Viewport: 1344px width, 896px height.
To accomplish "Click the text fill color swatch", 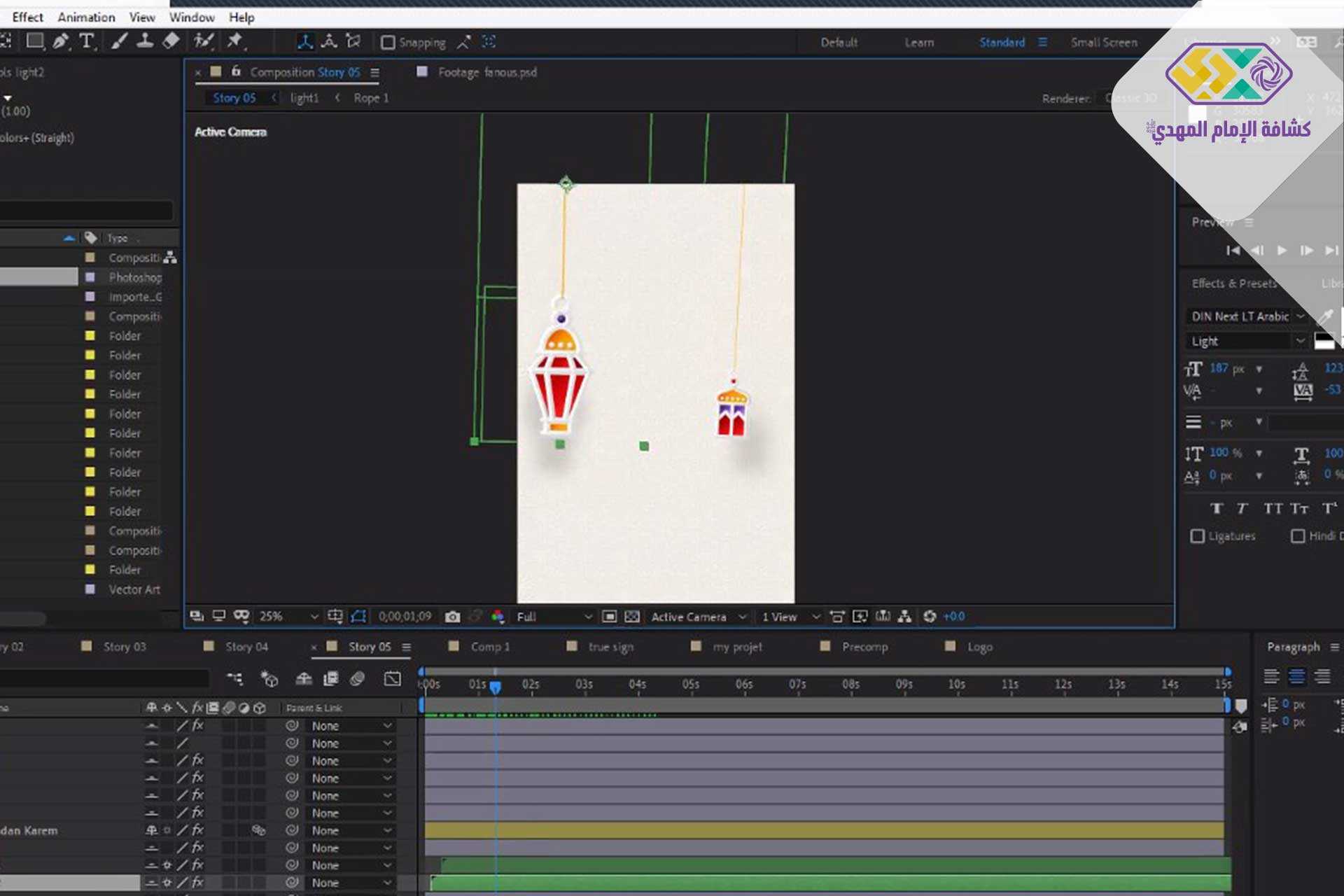I will click(1323, 341).
